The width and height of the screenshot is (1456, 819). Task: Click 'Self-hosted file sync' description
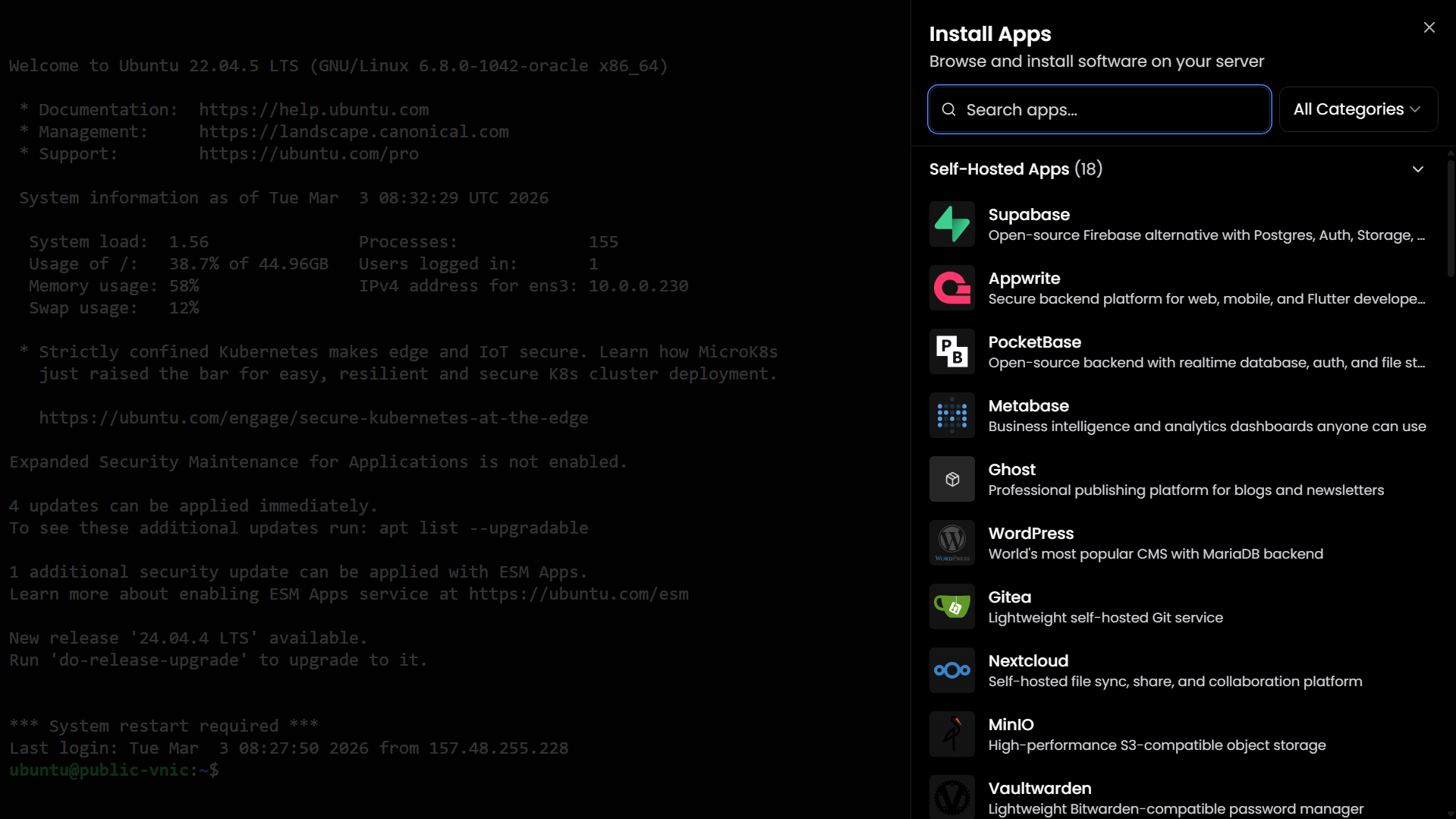(1175, 682)
